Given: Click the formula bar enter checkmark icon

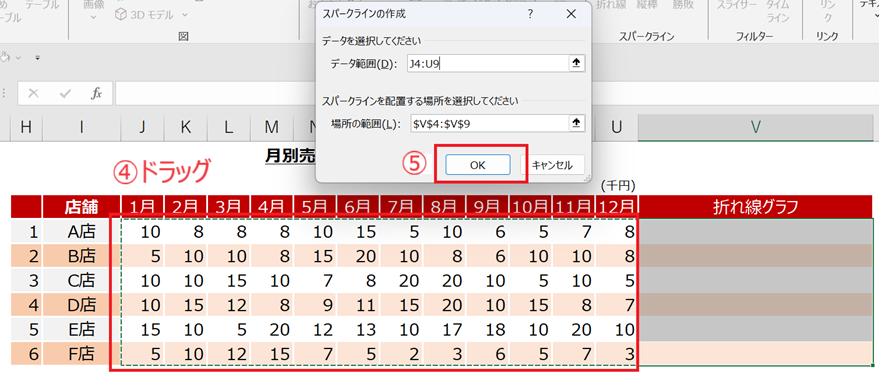Looking at the screenshot, I should click(x=65, y=93).
